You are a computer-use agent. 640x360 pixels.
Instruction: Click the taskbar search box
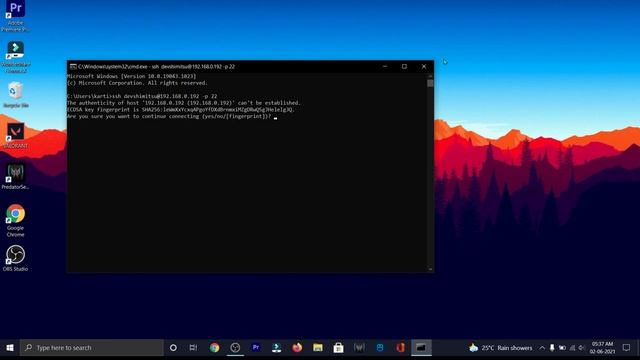[92, 348]
